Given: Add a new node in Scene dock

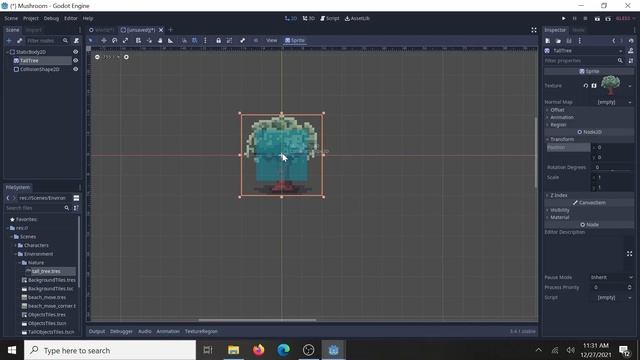Looking at the screenshot, I should [x=9, y=40].
